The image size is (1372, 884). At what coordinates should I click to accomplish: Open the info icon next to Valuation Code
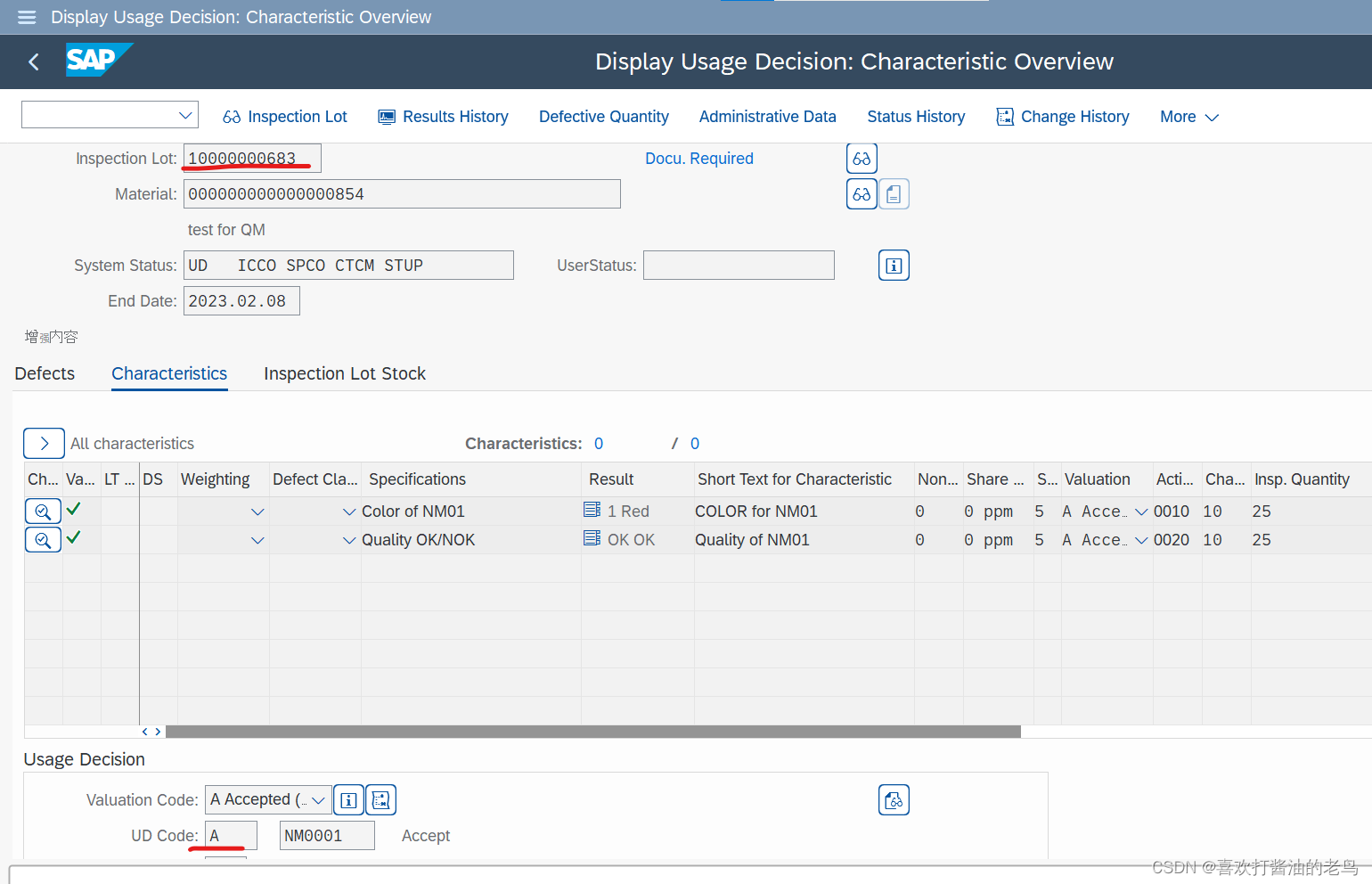coord(348,799)
